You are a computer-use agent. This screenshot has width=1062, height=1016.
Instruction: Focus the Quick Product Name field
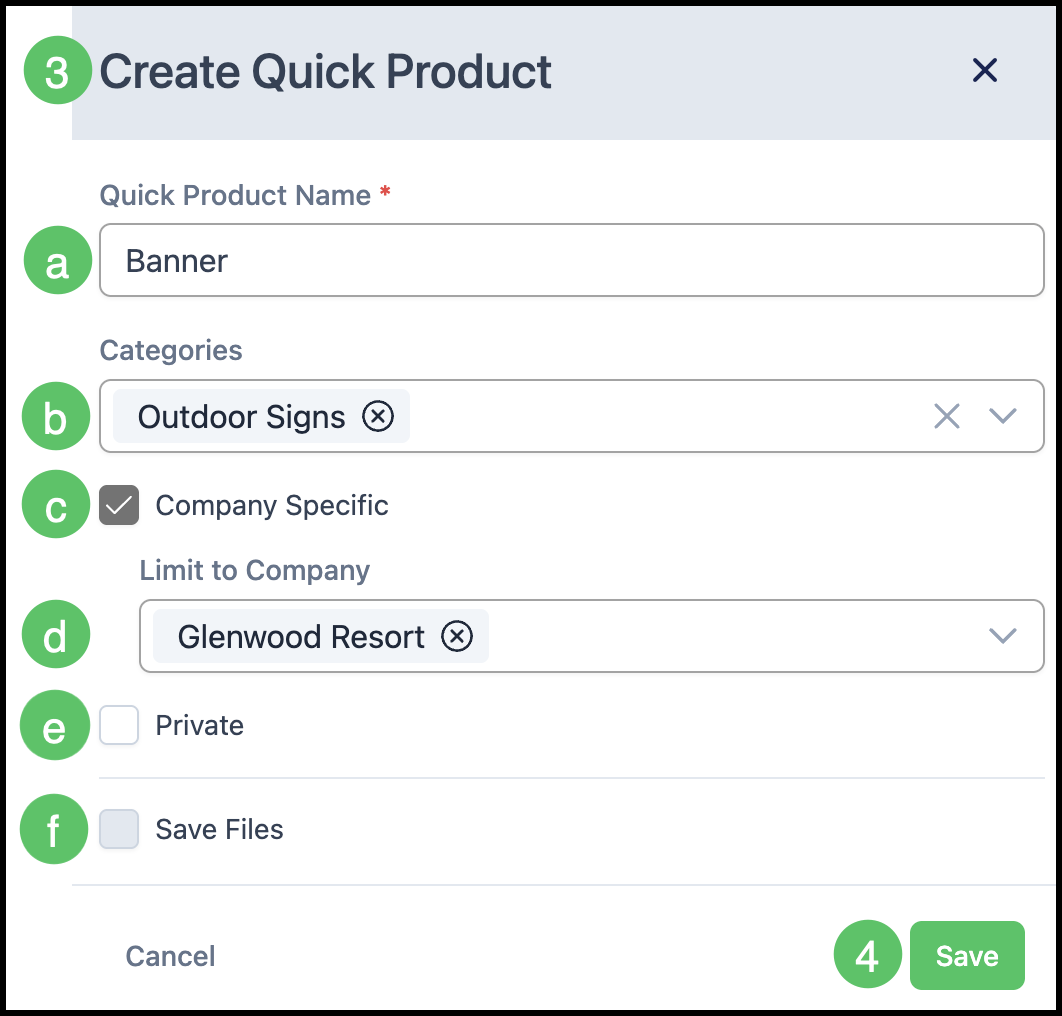pyautogui.click(x=572, y=260)
